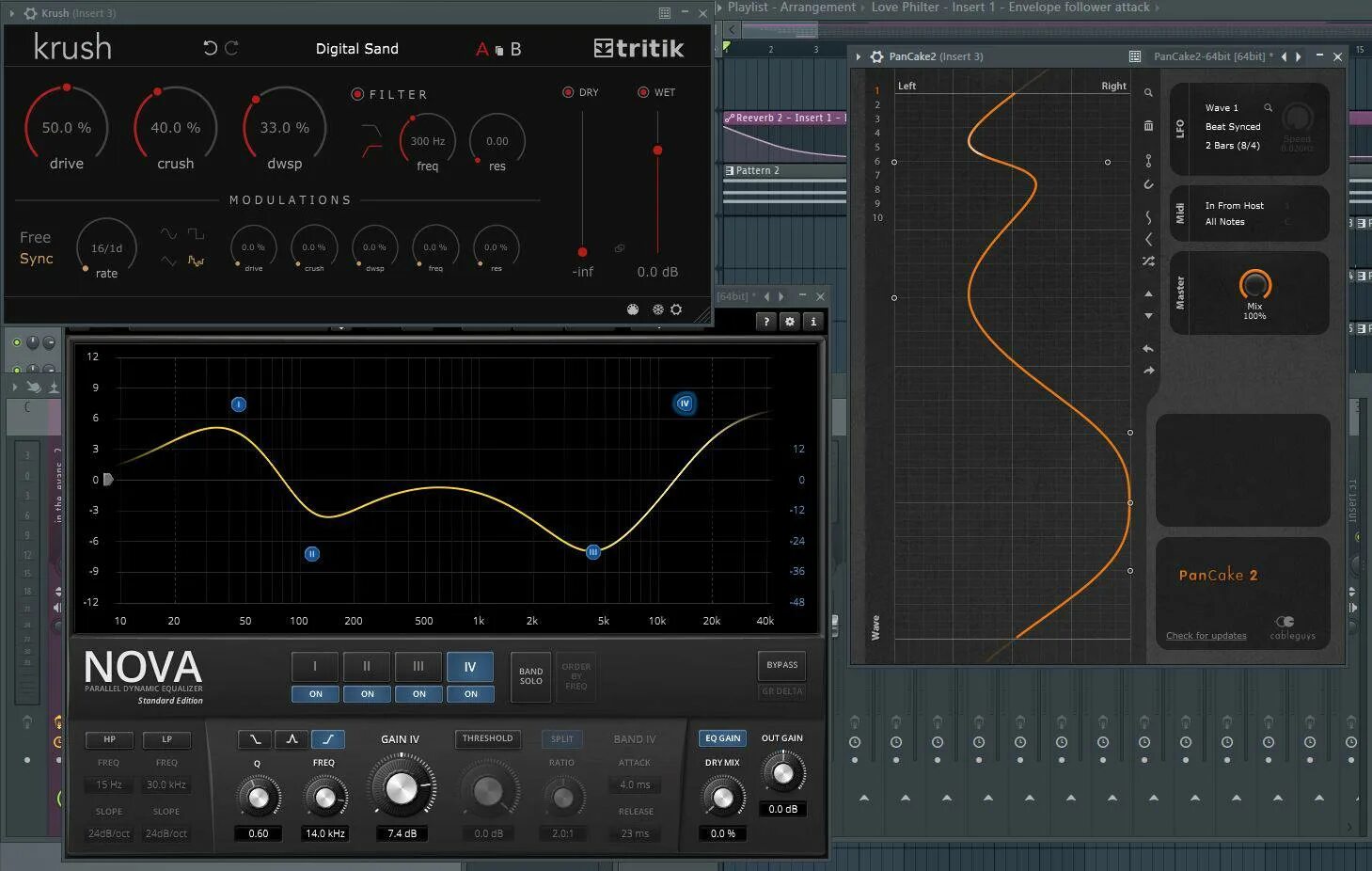Viewport: 1372px width, 871px height.
Task: Turn off NOVA band II ON switch
Action: coord(368,694)
